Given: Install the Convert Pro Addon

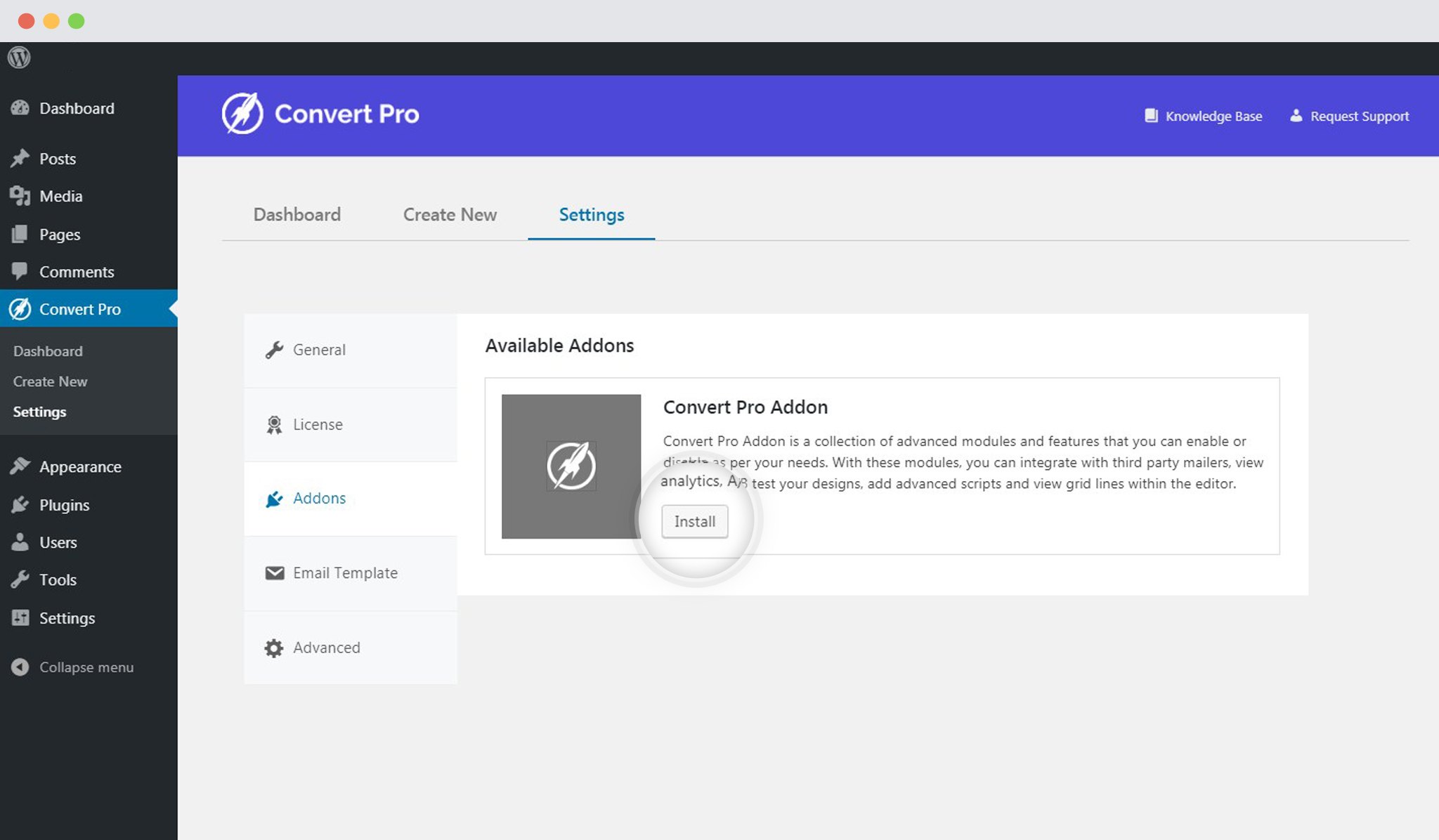Looking at the screenshot, I should point(695,521).
